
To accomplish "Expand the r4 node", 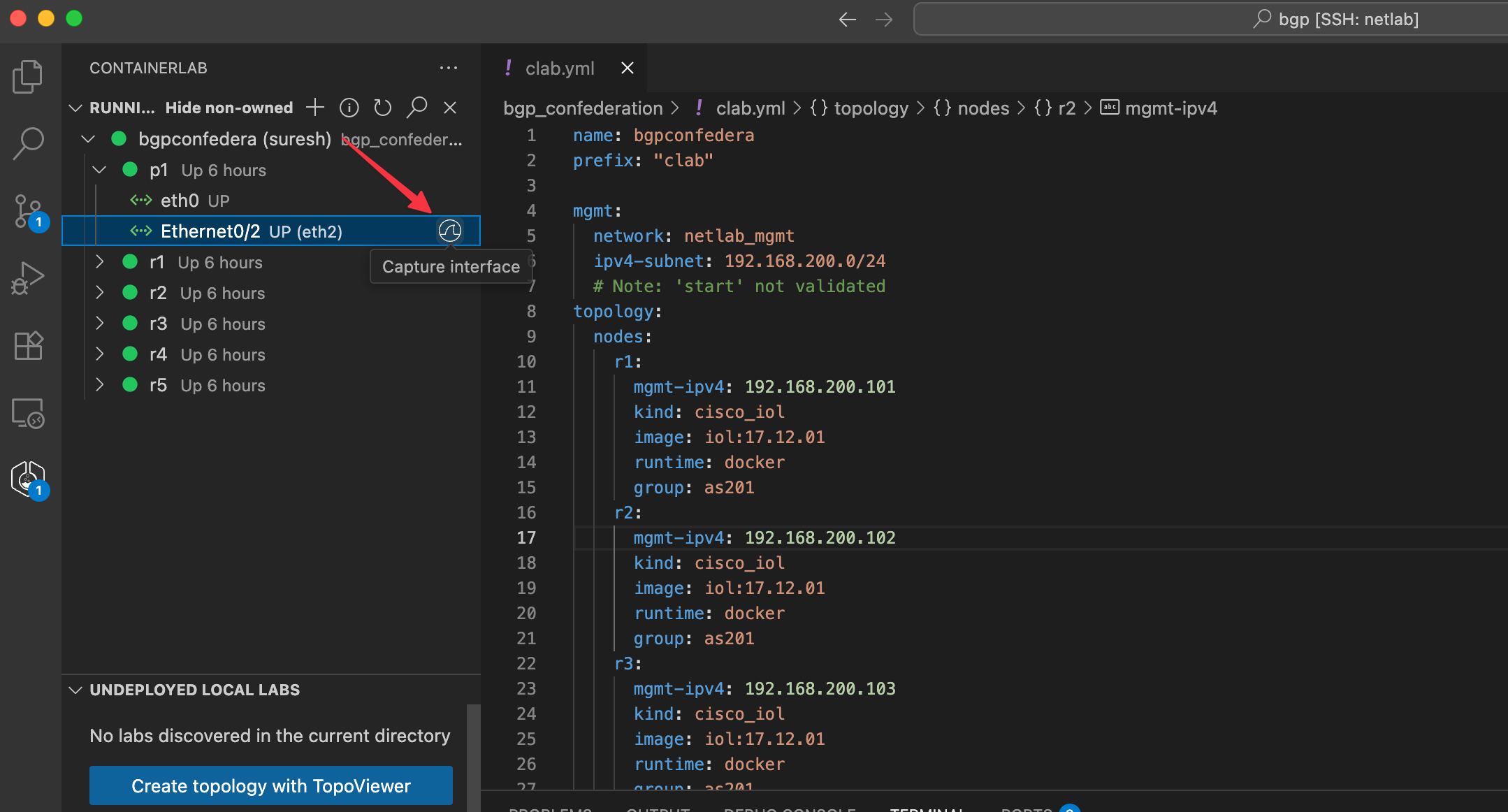I will [100, 354].
